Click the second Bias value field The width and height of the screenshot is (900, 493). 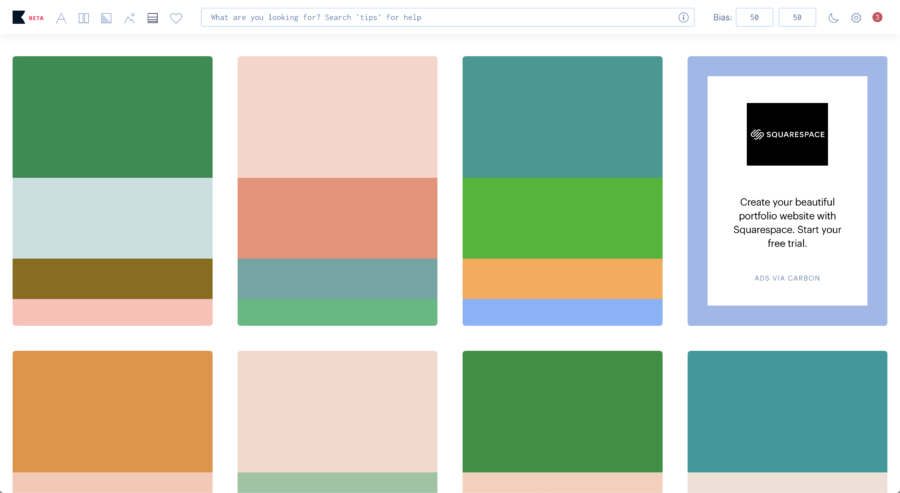click(x=797, y=17)
